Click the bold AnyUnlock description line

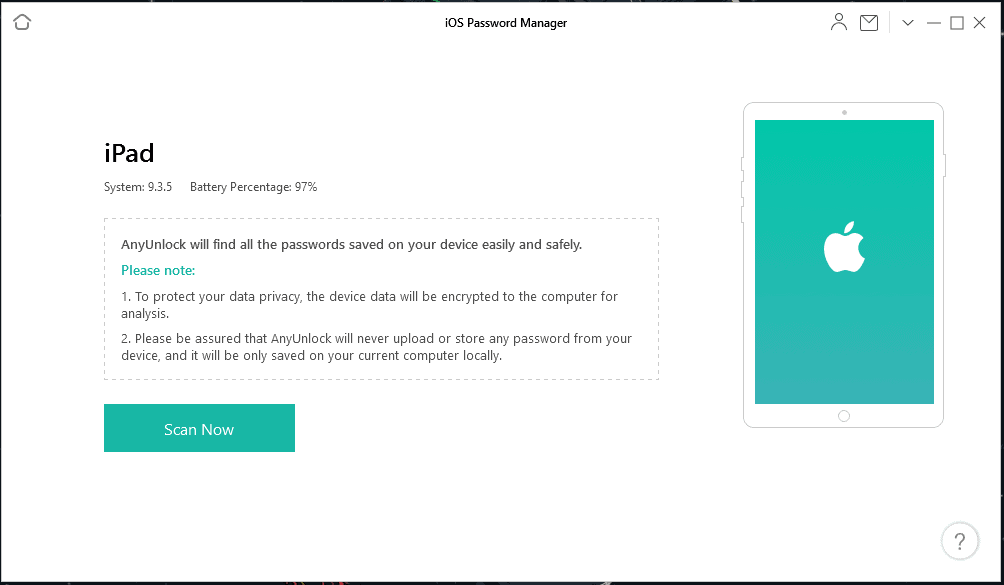point(351,244)
